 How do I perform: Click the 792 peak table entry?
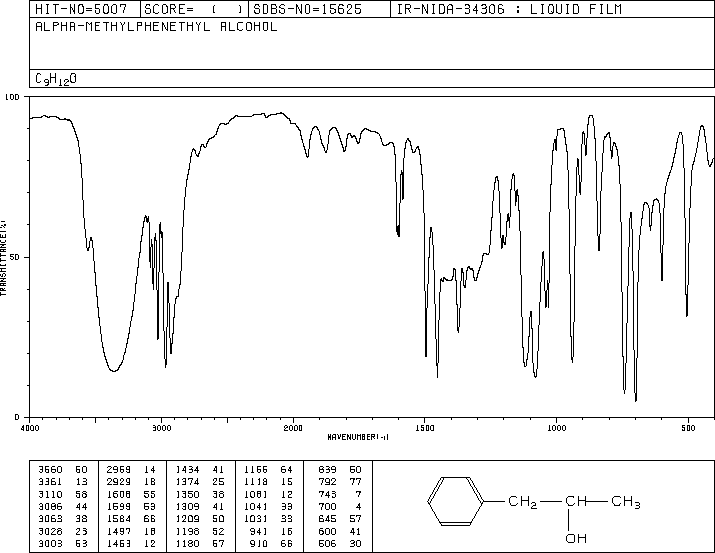pos(327,482)
